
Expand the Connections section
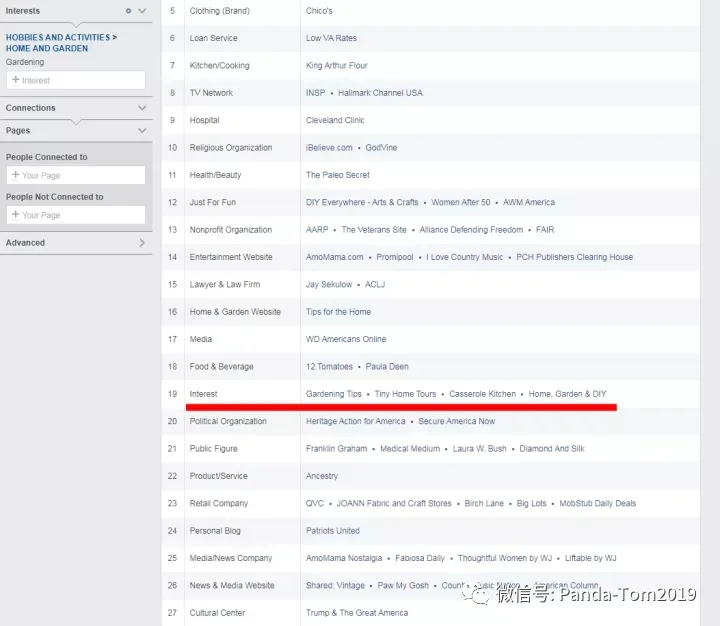pos(142,108)
